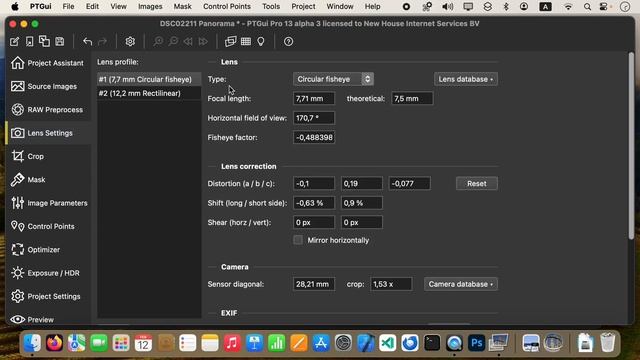Open help via question mark icon
The width and height of the screenshot is (640, 360).
click(x=288, y=41)
